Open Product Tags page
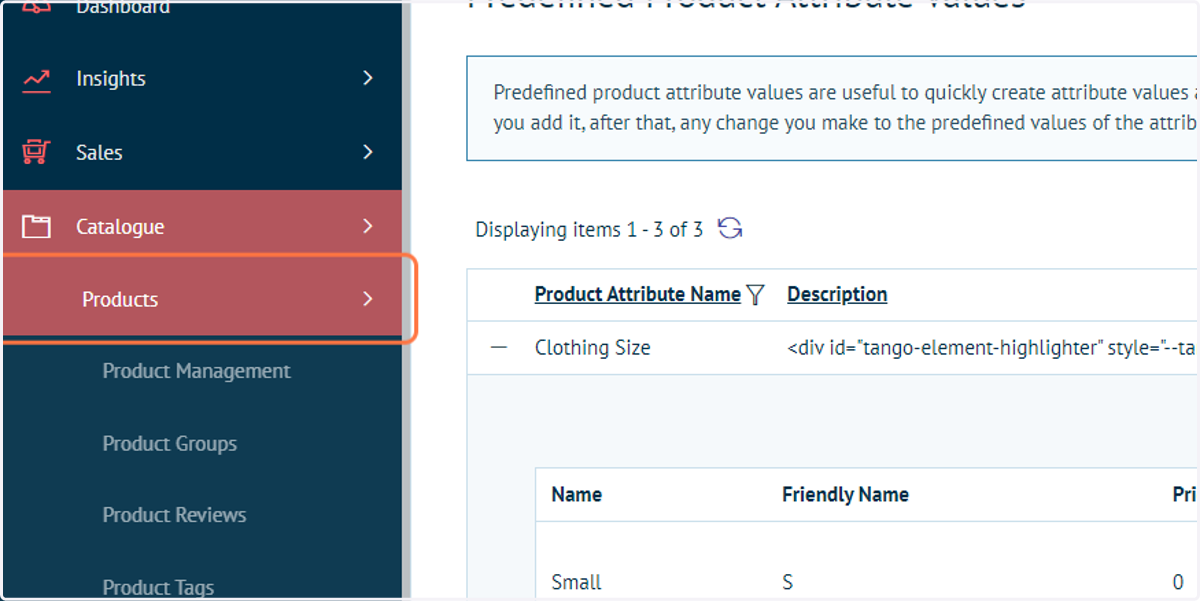1200x601 pixels. tap(158, 588)
